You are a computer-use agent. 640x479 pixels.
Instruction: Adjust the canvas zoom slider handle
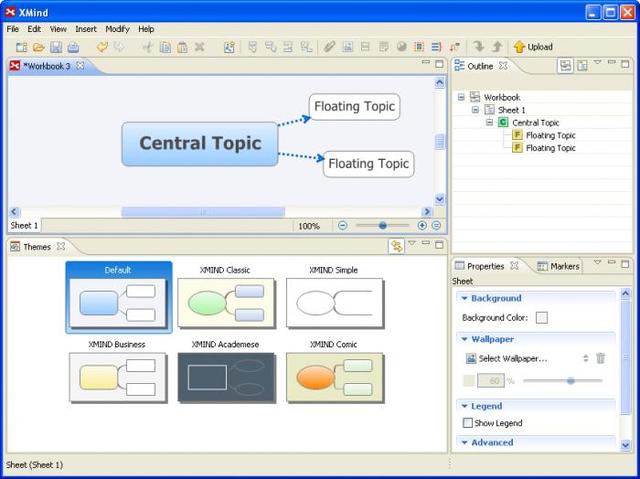click(x=382, y=225)
